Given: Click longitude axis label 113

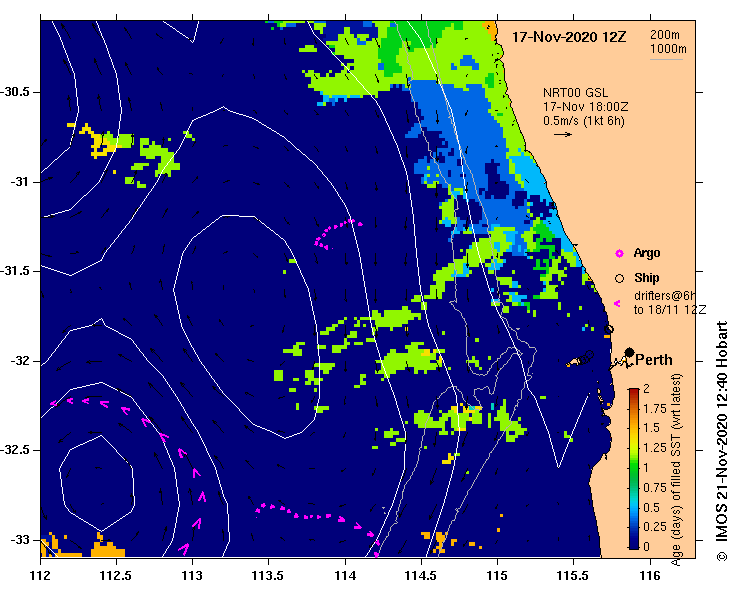Looking at the screenshot, I should pyautogui.click(x=192, y=576).
